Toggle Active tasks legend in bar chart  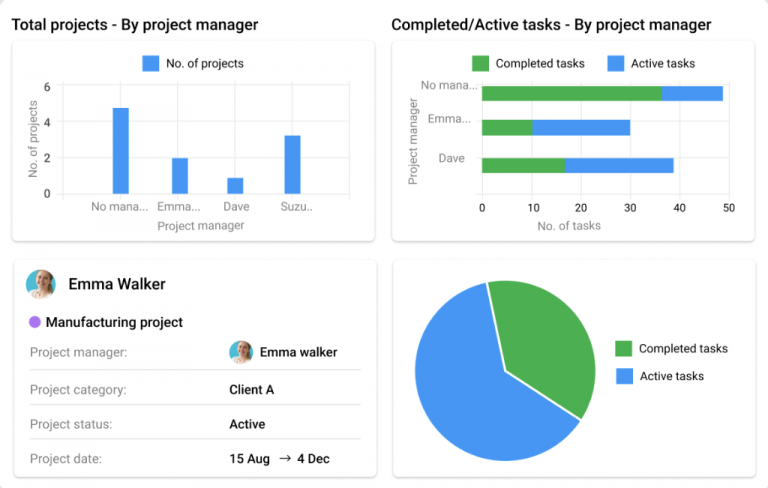[616, 64]
